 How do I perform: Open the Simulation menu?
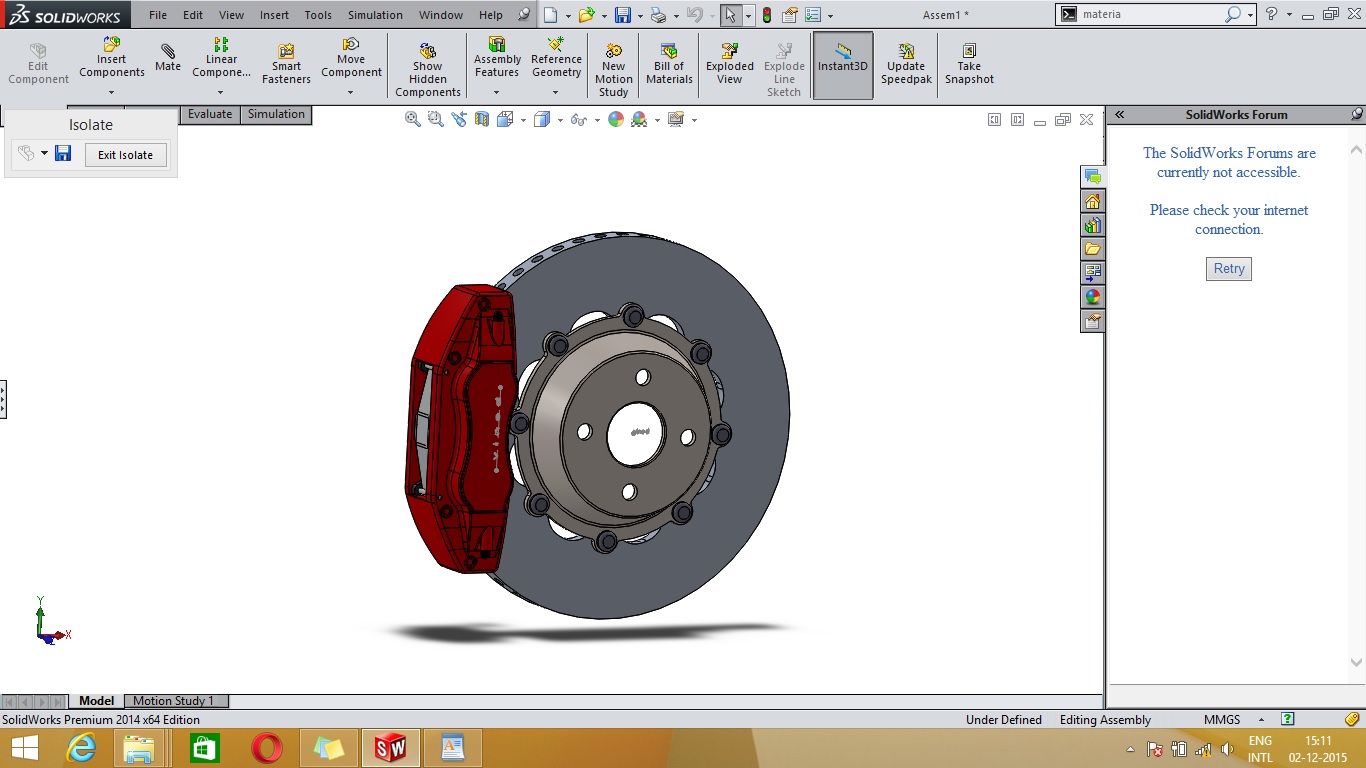point(375,15)
